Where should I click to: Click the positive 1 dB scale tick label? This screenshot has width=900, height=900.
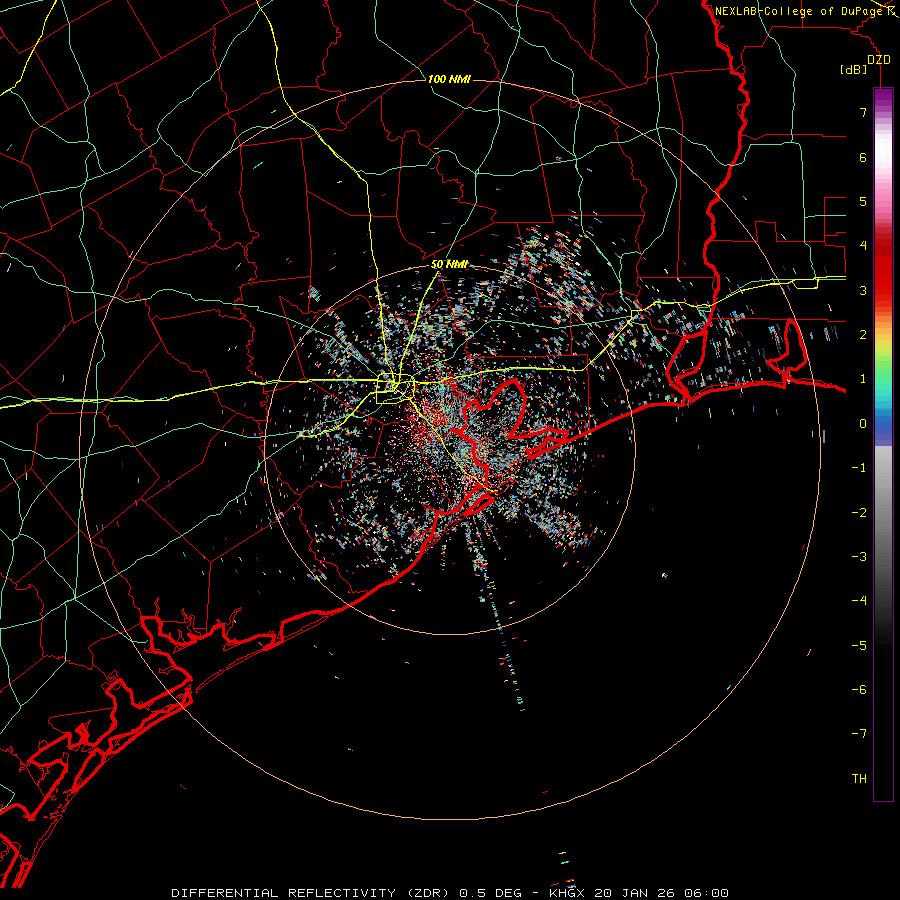point(863,379)
